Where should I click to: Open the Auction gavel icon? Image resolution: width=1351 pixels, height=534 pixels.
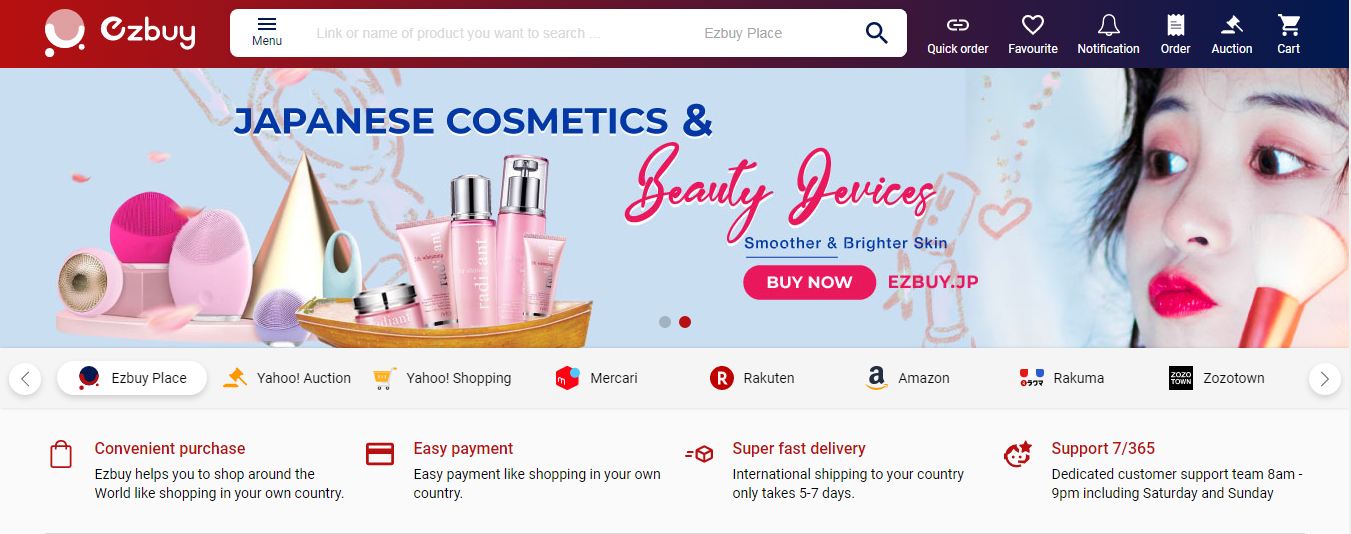click(x=1232, y=24)
